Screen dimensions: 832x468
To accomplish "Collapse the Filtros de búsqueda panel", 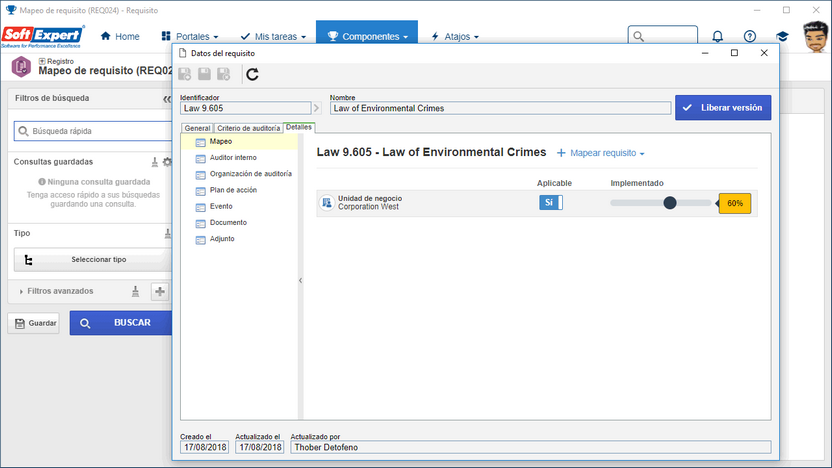I will click(167, 99).
